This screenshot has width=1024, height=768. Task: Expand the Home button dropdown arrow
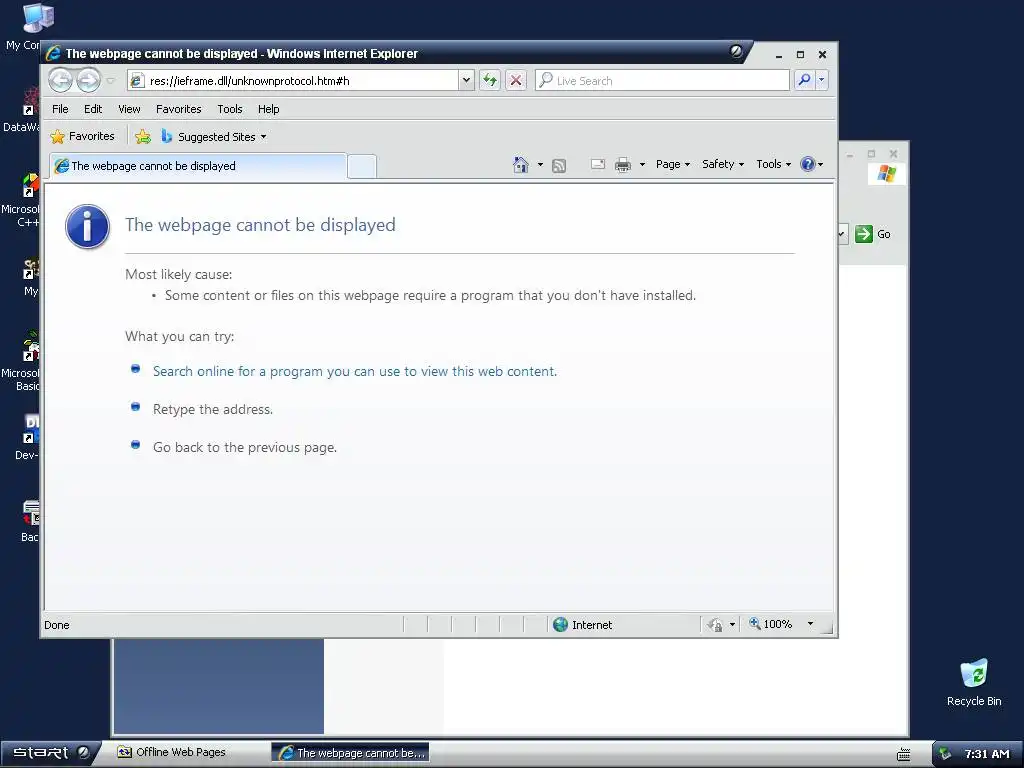click(540, 165)
